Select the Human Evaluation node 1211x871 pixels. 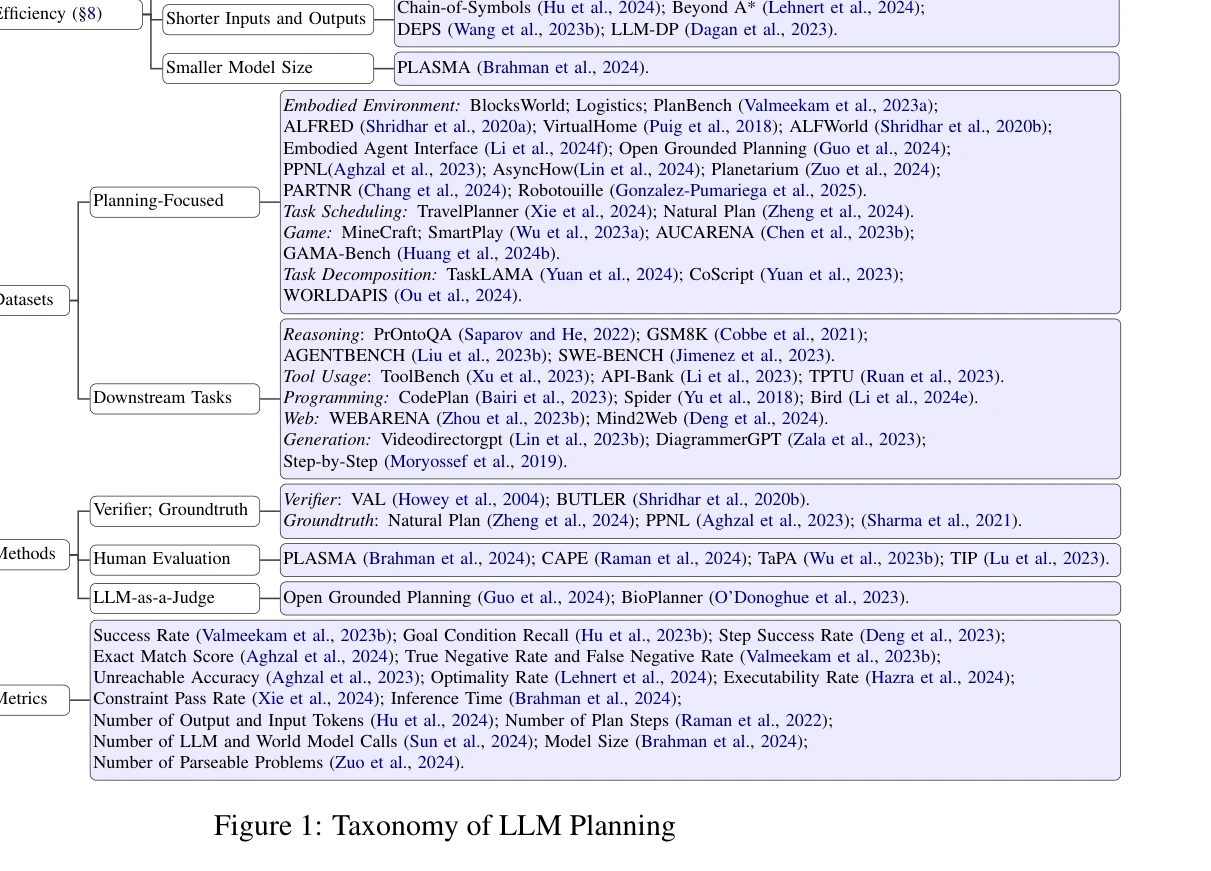[175, 559]
